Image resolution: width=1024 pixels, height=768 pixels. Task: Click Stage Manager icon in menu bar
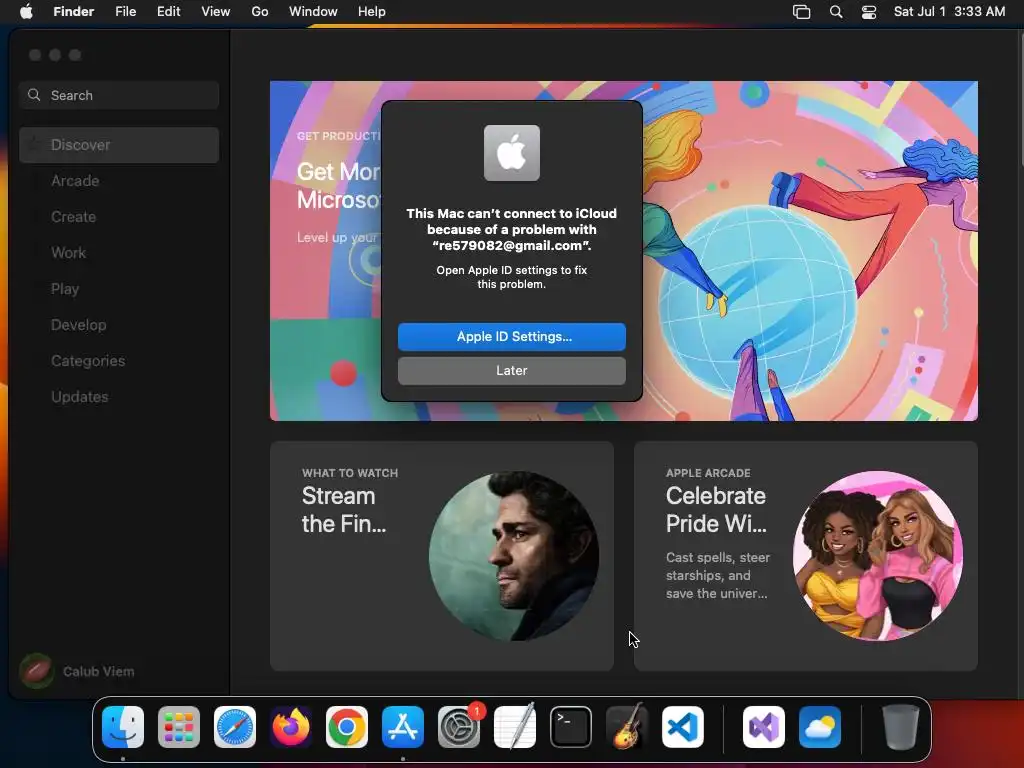coord(801,12)
